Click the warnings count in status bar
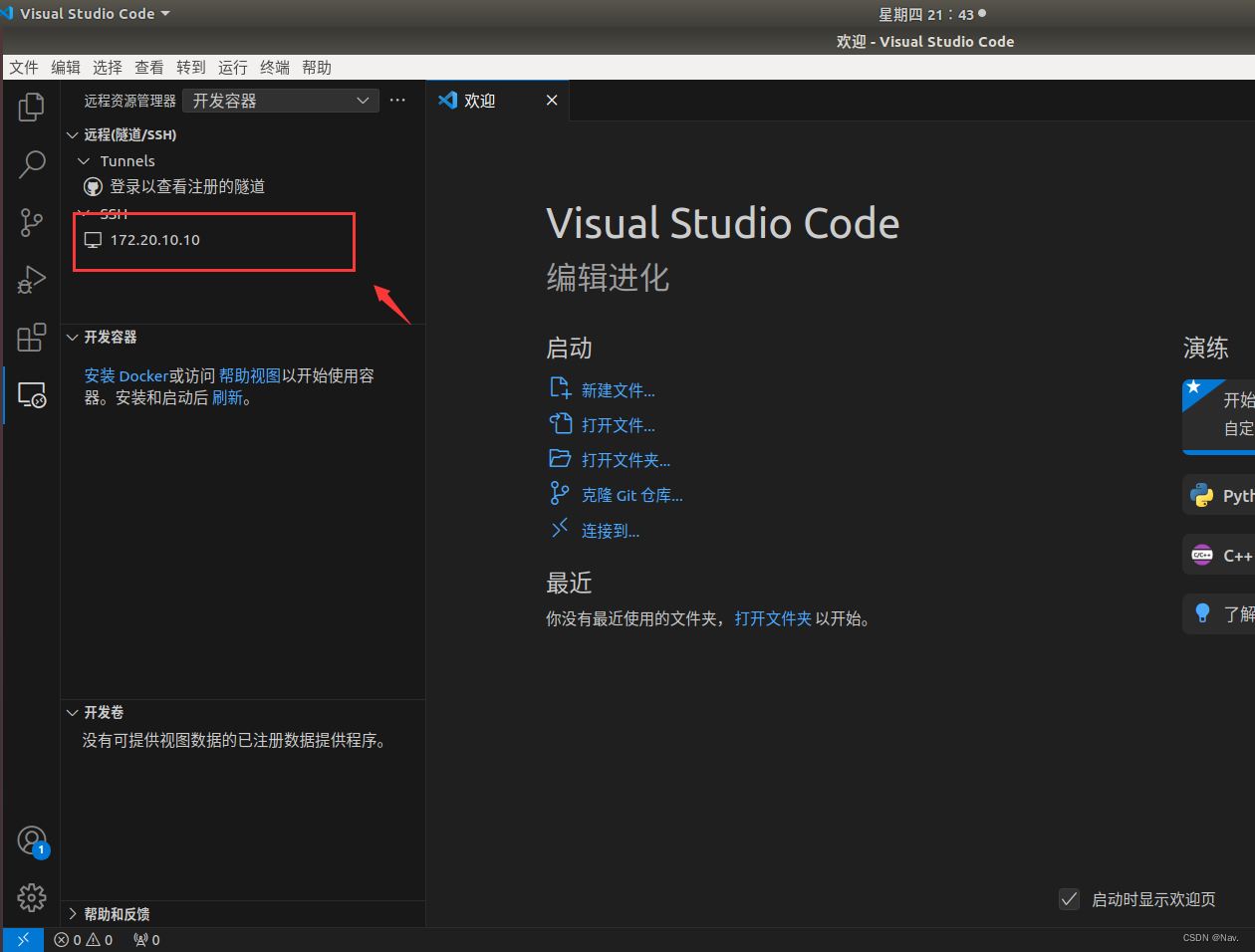This screenshot has height=952, width=1255. click(x=100, y=940)
